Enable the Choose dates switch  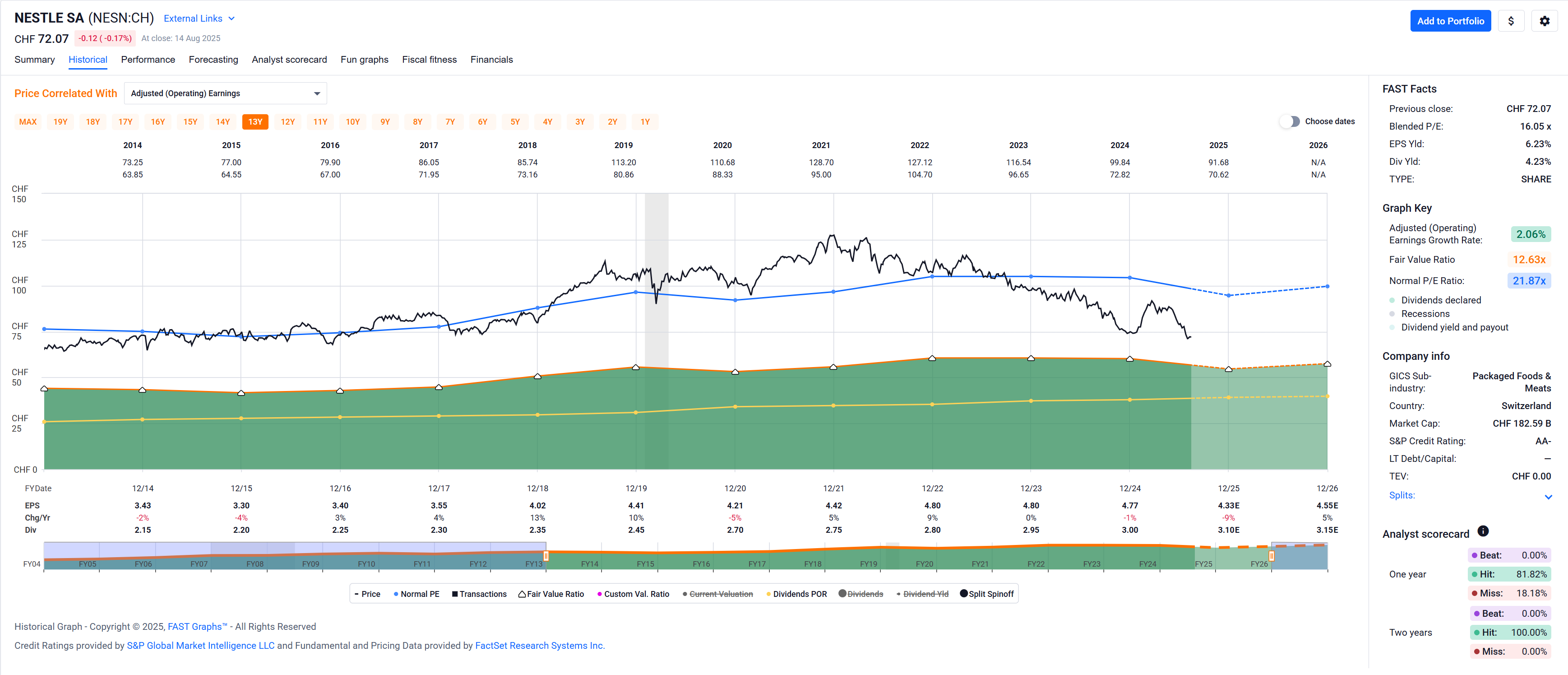click(x=1289, y=121)
